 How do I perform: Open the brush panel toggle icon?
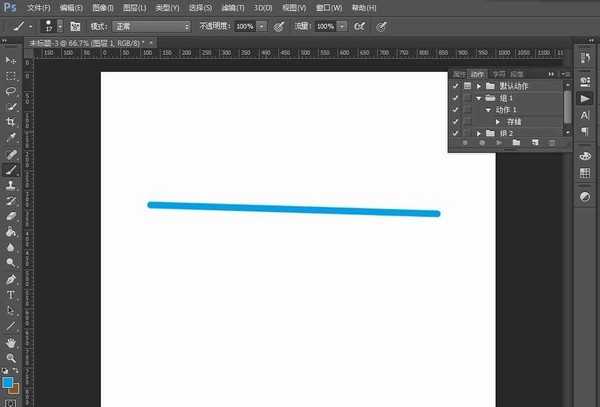75,26
